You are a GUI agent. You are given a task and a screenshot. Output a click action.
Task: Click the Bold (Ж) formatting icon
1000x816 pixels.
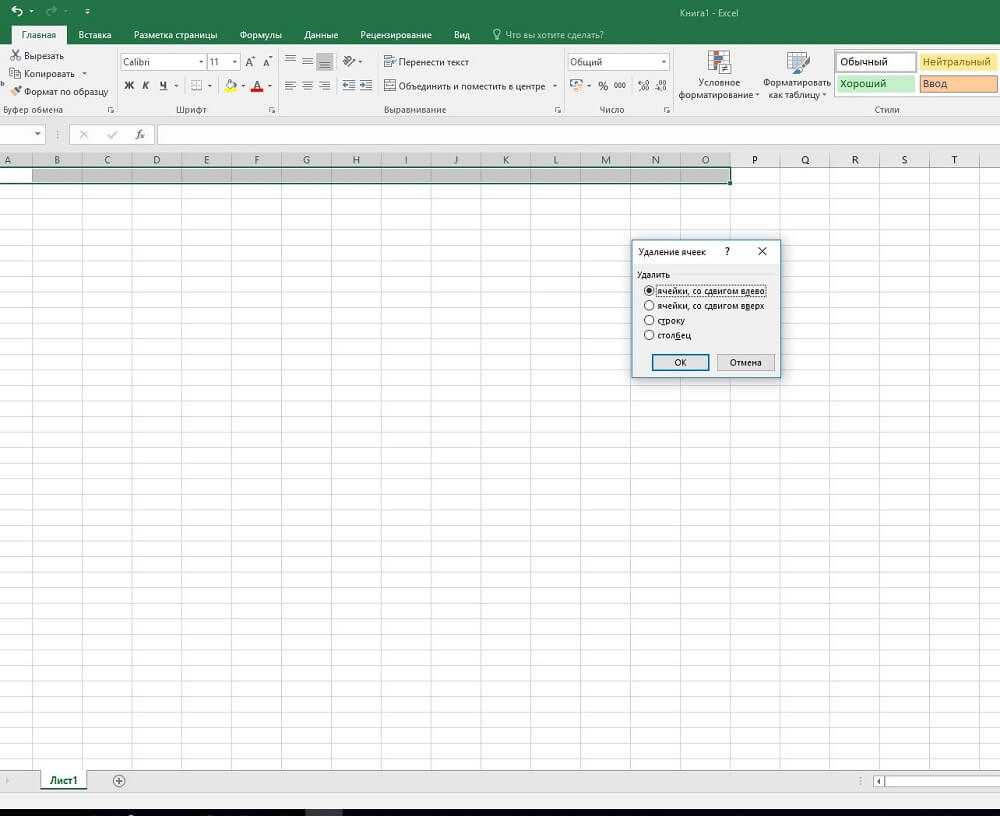(x=129, y=86)
